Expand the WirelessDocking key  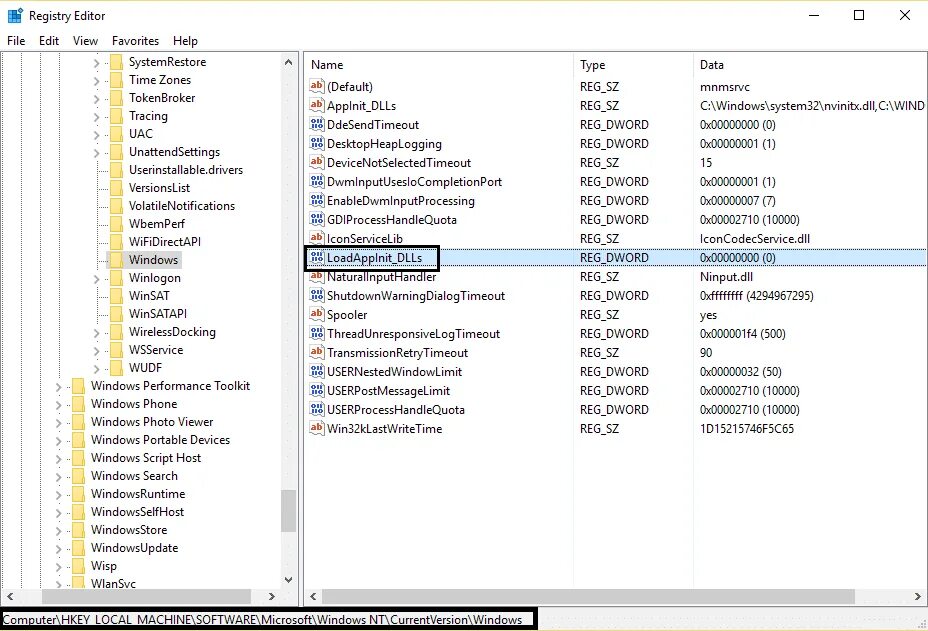click(x=96, y=333)
